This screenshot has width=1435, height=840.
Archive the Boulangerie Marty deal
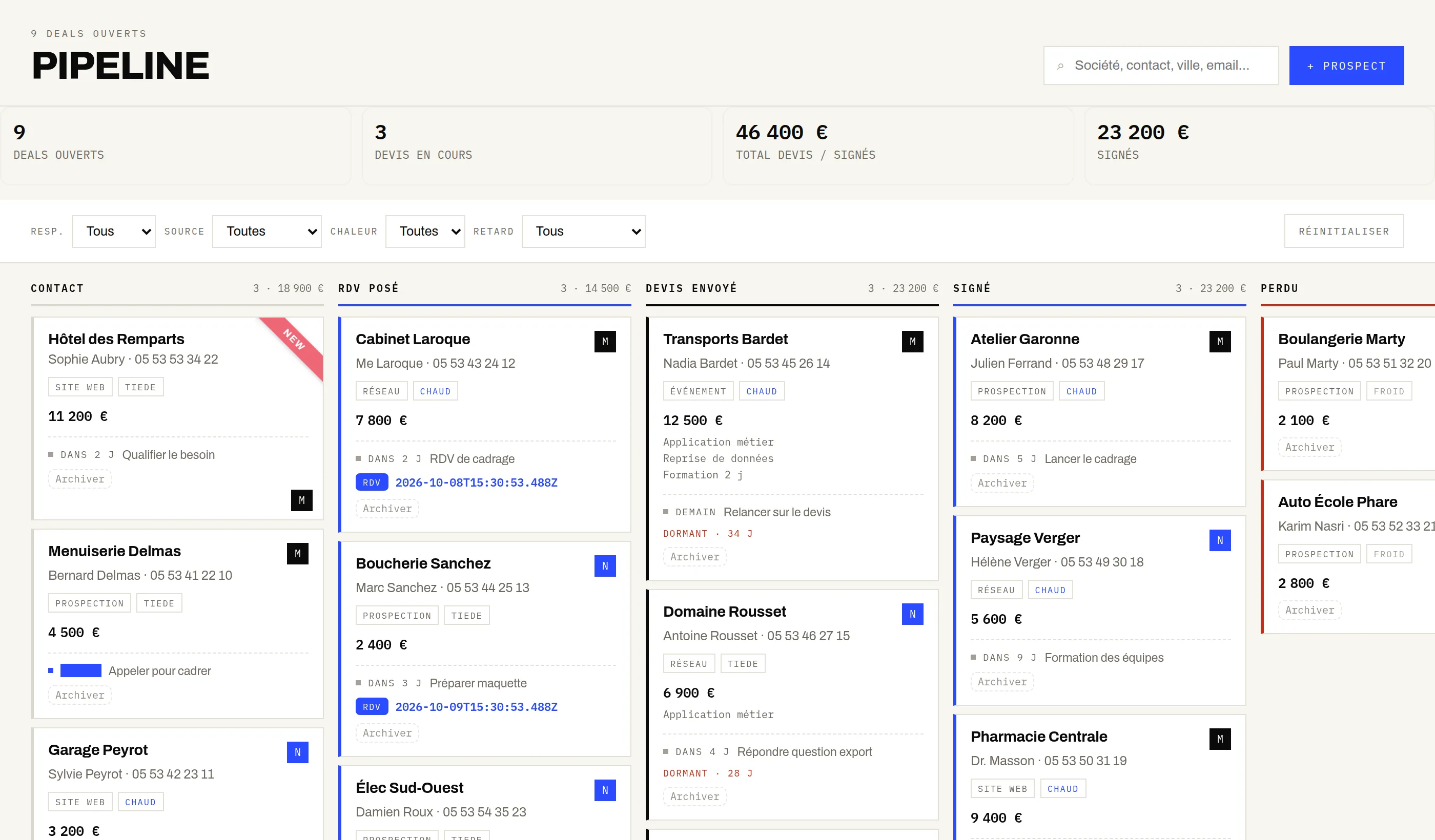[1310, 447]
